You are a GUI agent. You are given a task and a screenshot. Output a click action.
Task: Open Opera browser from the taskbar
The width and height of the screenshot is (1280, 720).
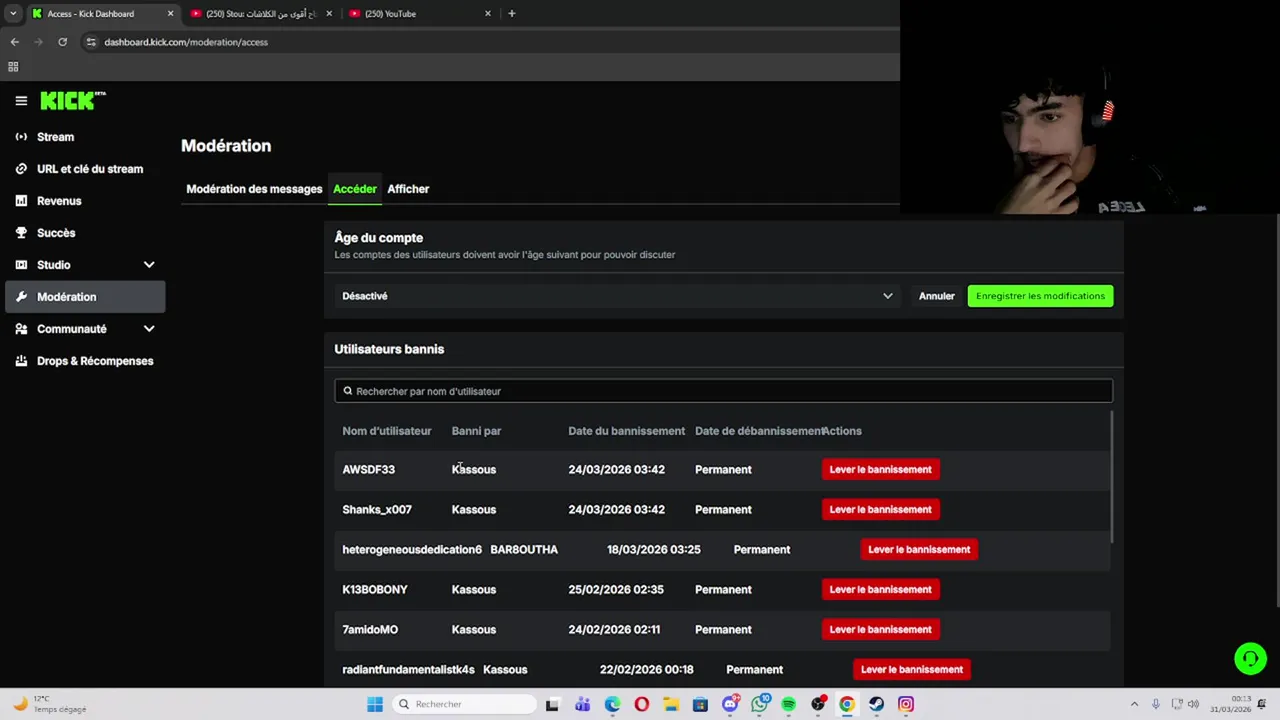[641, 704]
